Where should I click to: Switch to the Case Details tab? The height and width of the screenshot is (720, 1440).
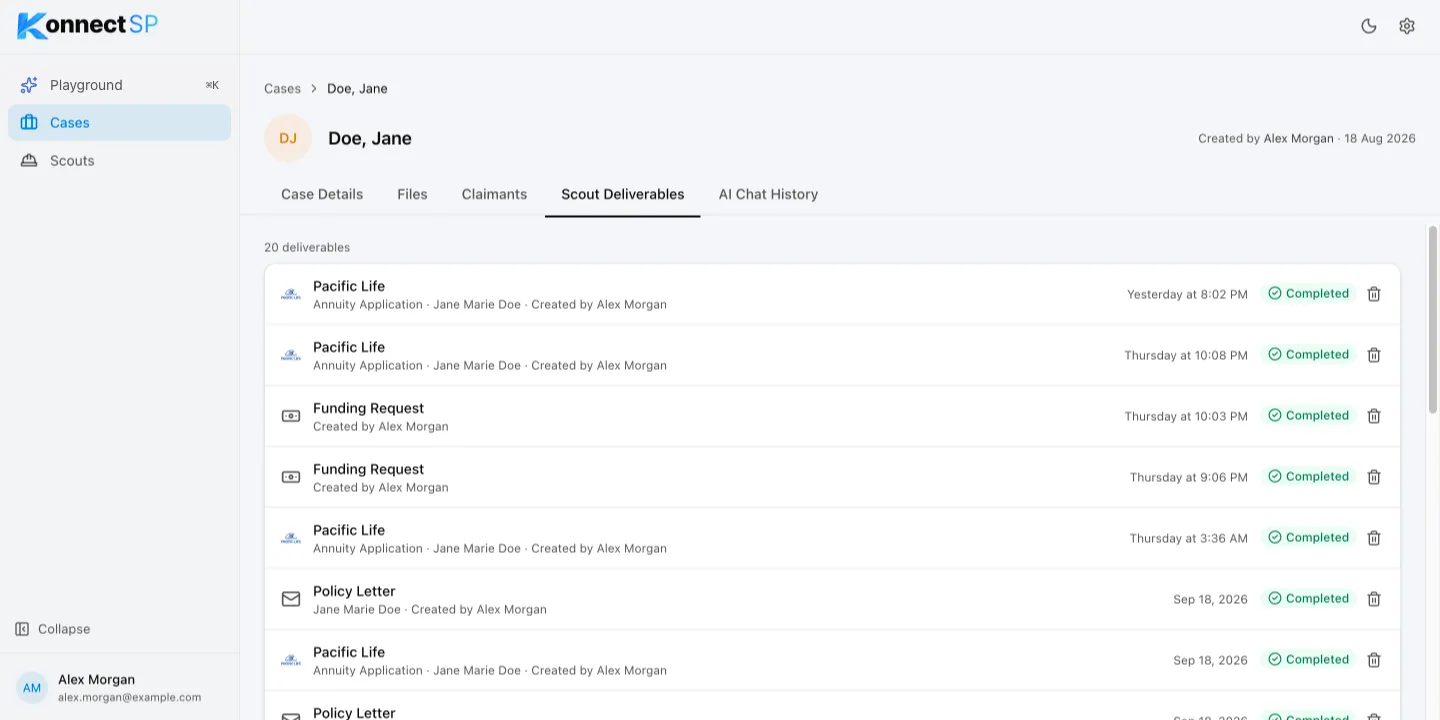click(x=322, y=194)
